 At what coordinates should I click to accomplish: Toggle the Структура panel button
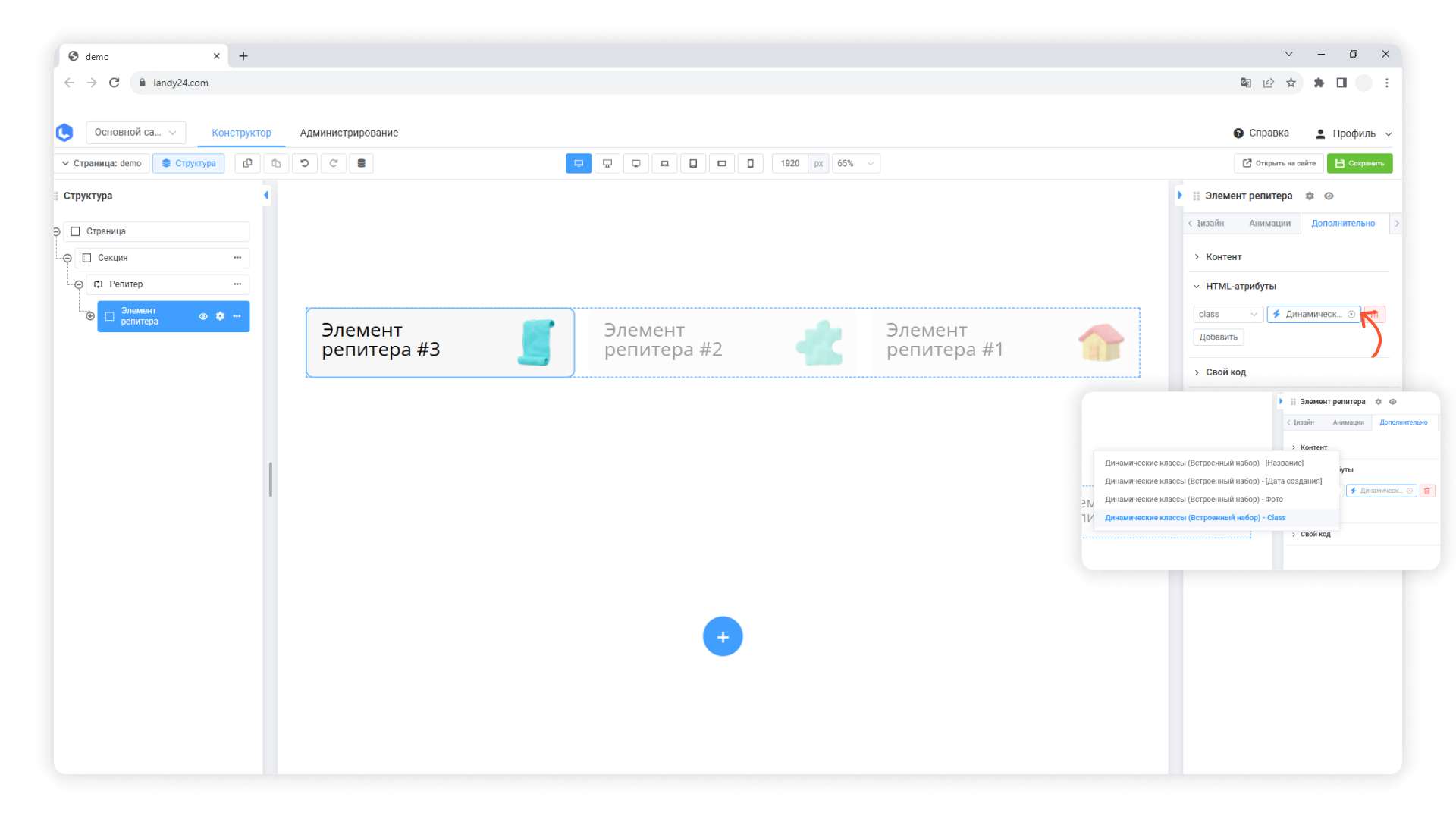click(x=189, y=163)
